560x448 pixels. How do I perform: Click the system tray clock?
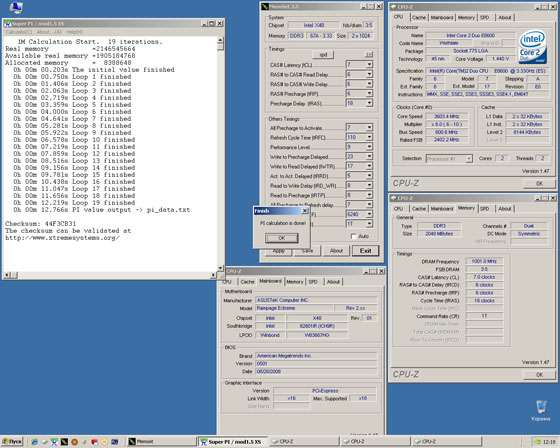click(549, 442)
